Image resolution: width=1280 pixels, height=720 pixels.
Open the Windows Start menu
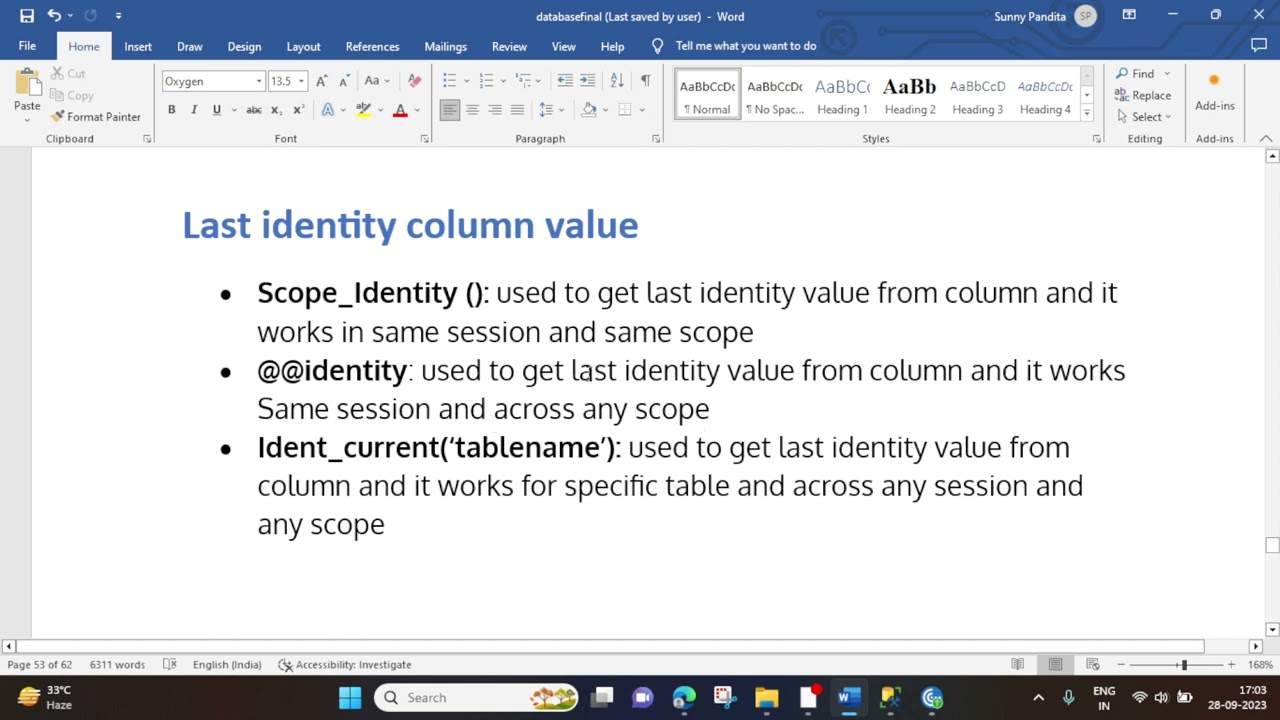tap(350, 698)
